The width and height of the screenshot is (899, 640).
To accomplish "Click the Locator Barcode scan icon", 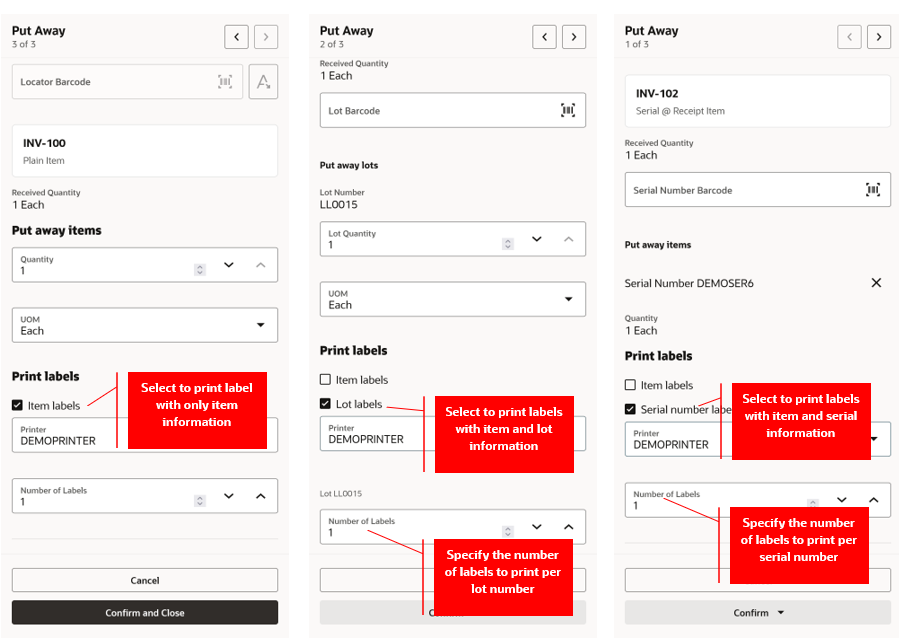I will 225,82.
